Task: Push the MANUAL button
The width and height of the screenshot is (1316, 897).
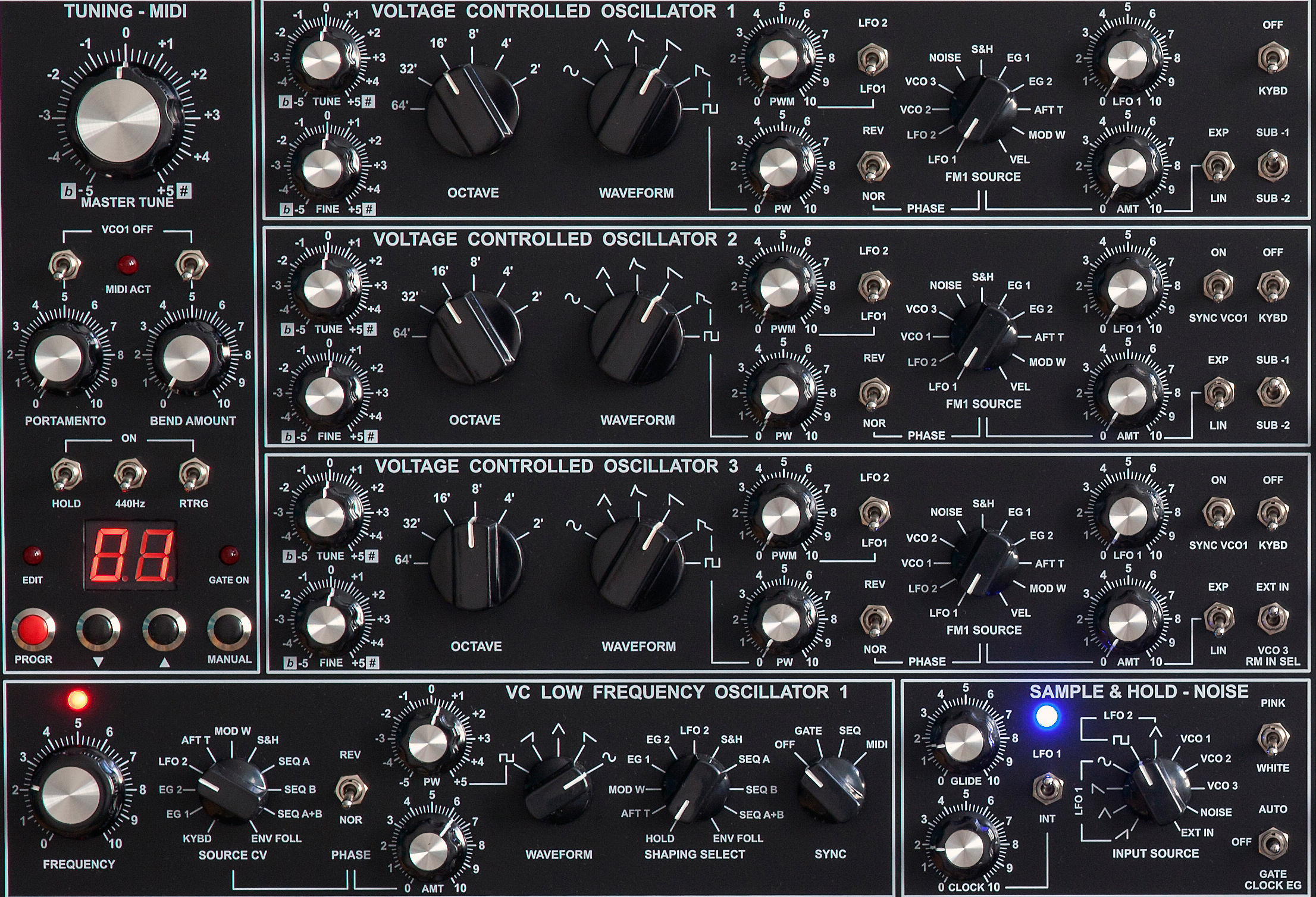Action: click(229, 629)
